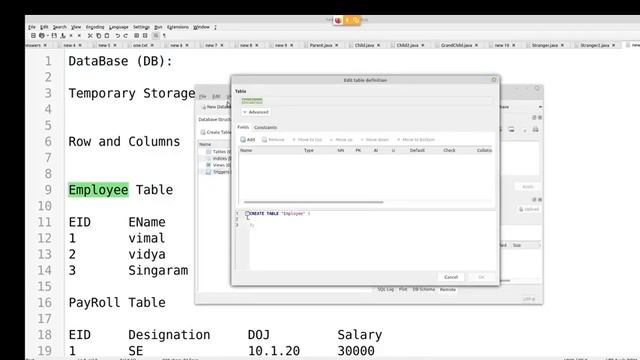Close the Parent.java tab

tap(337, 45)
